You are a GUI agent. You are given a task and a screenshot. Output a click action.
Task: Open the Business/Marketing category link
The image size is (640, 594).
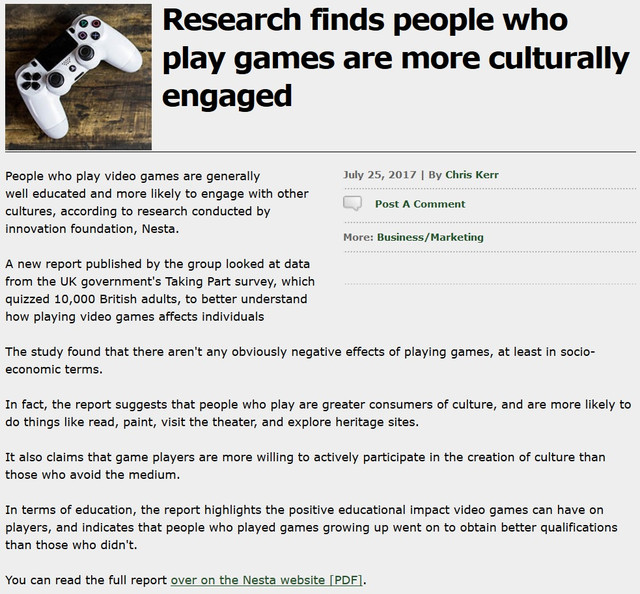pyautogui.click(x=430, y=237)
